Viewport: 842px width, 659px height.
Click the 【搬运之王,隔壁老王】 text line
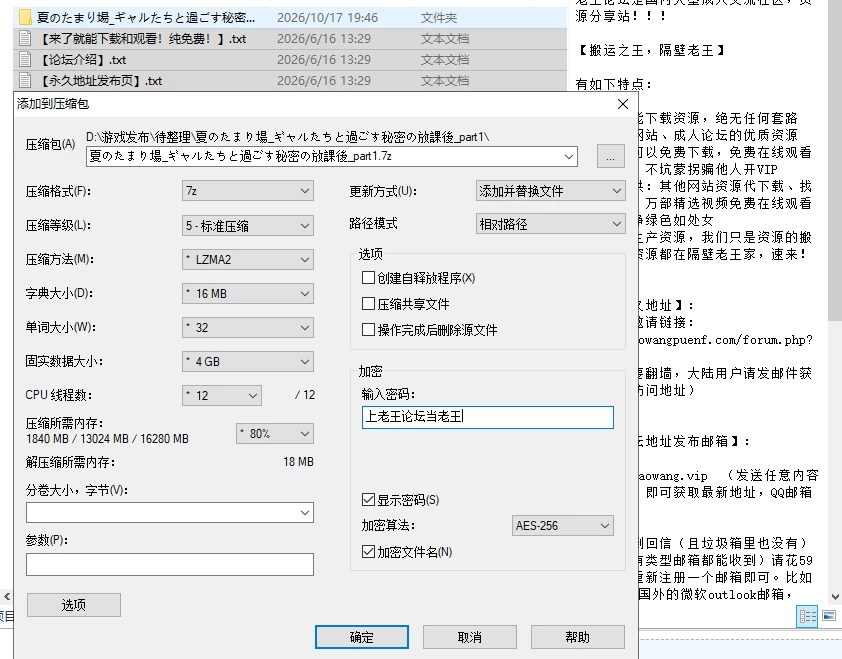tap(652, 50)
